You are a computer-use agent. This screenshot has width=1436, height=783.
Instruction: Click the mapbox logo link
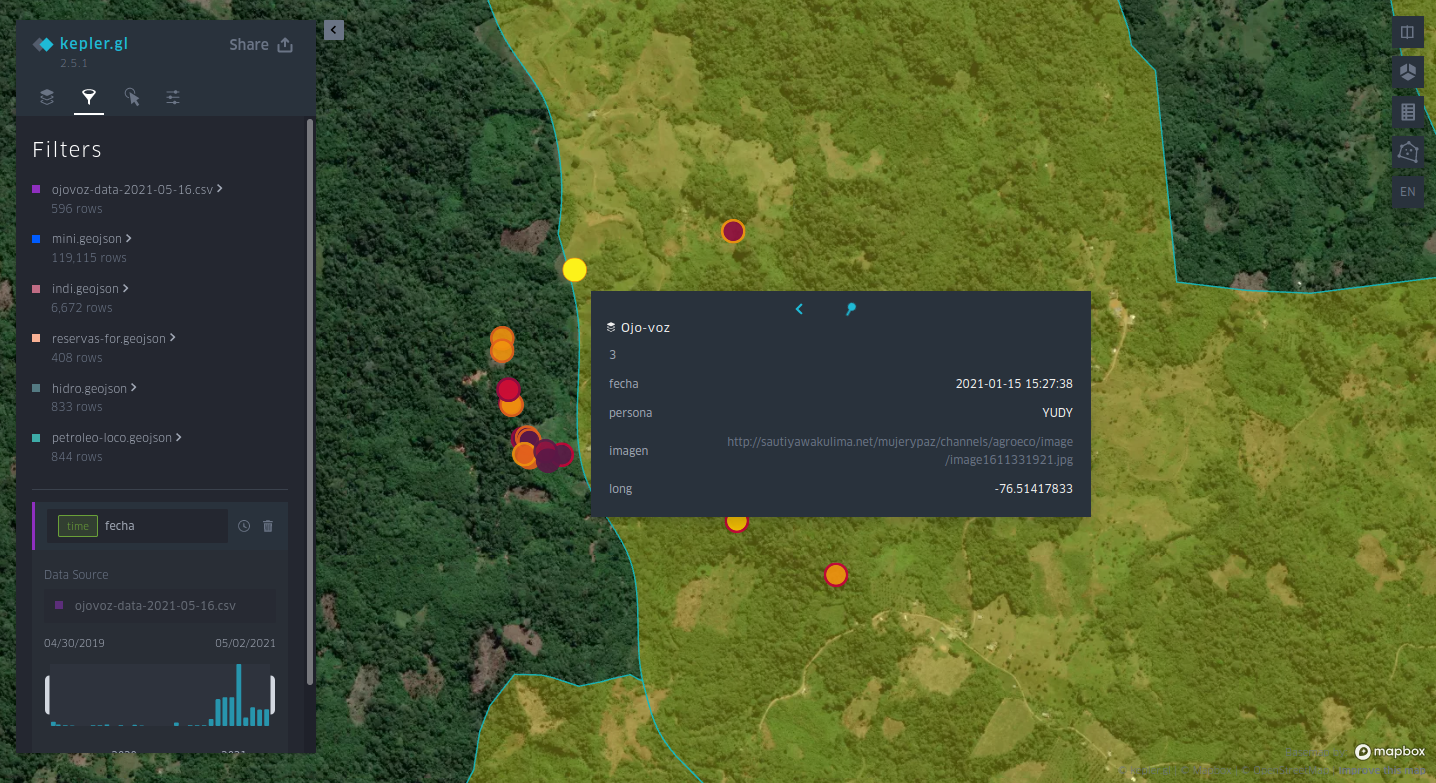pos(1389,752)
